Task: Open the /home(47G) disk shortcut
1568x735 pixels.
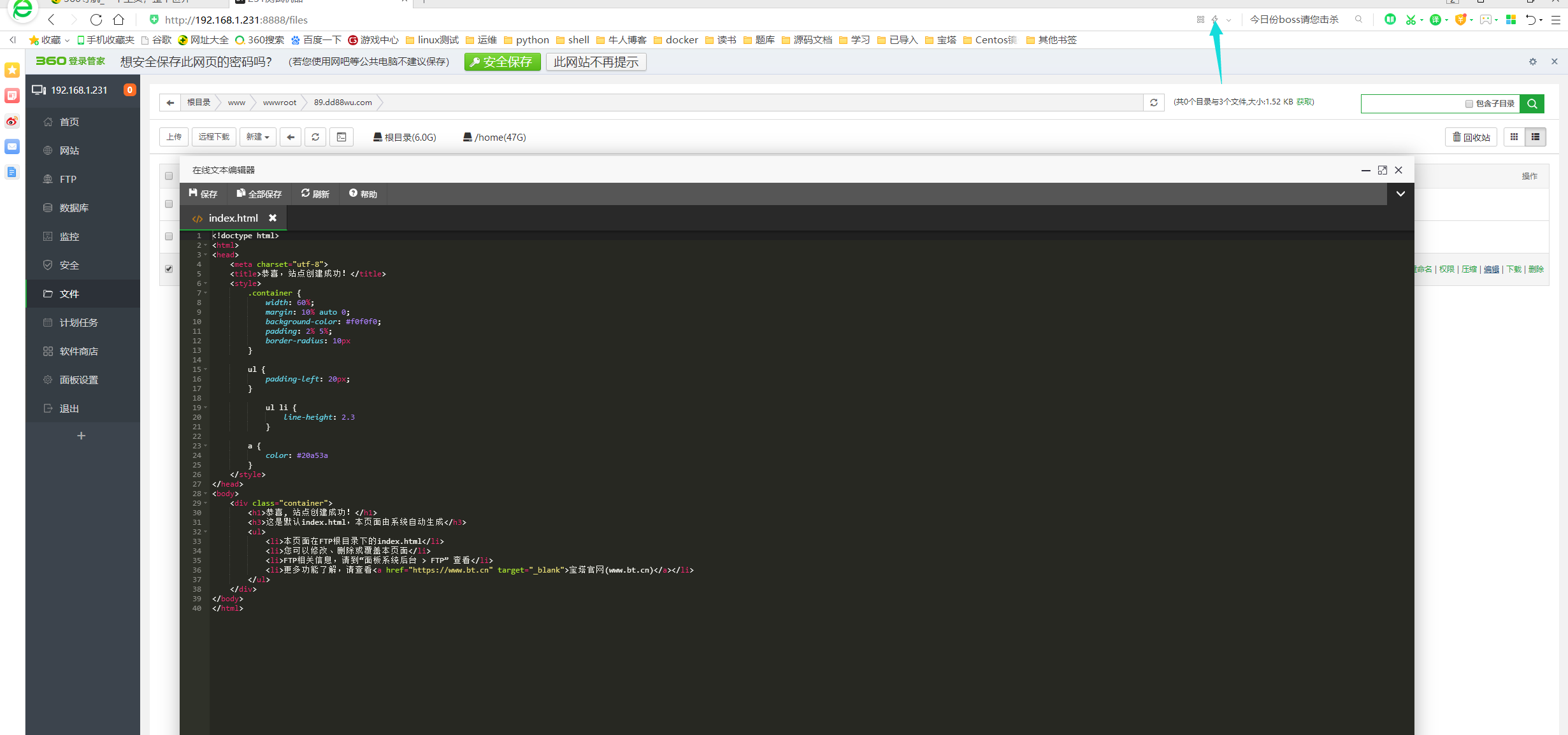Action: click(x=494, y=138)
